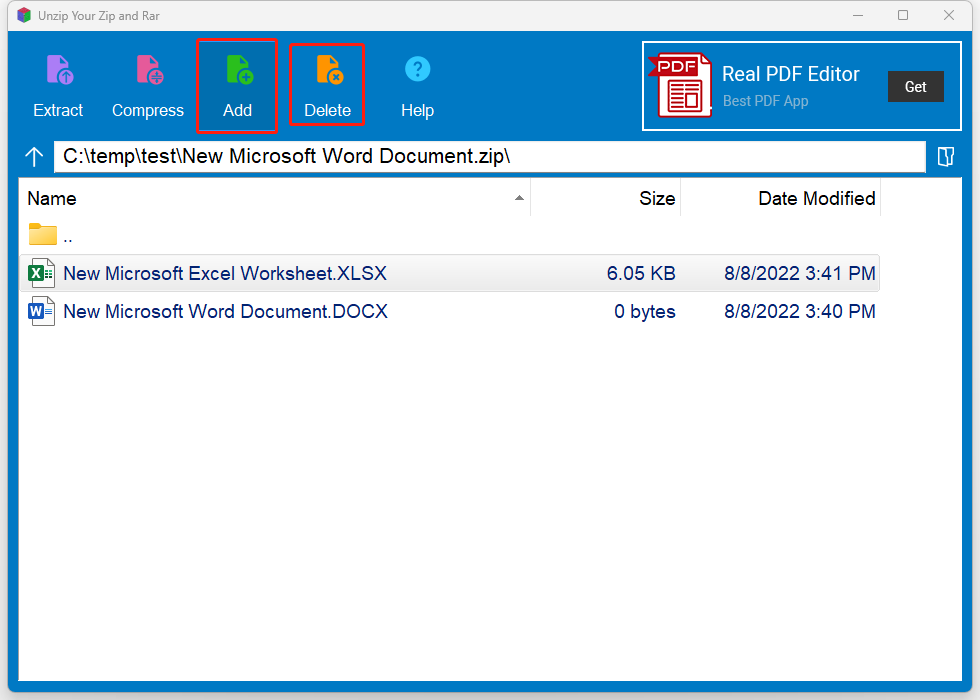The image size is (980, 700).
Task: Click the archive path address field
Action: tap(490, 157)
